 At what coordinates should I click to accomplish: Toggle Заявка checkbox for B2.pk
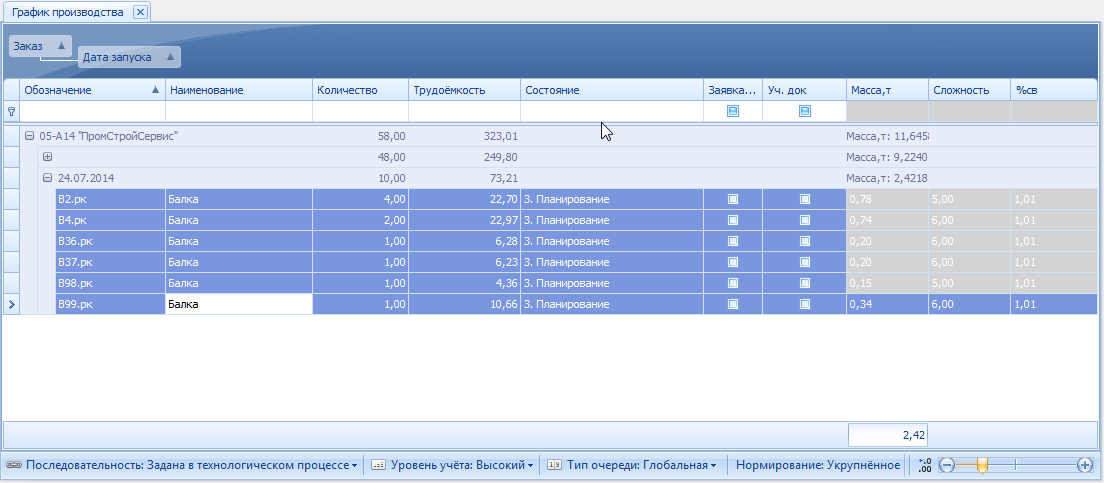733,199
